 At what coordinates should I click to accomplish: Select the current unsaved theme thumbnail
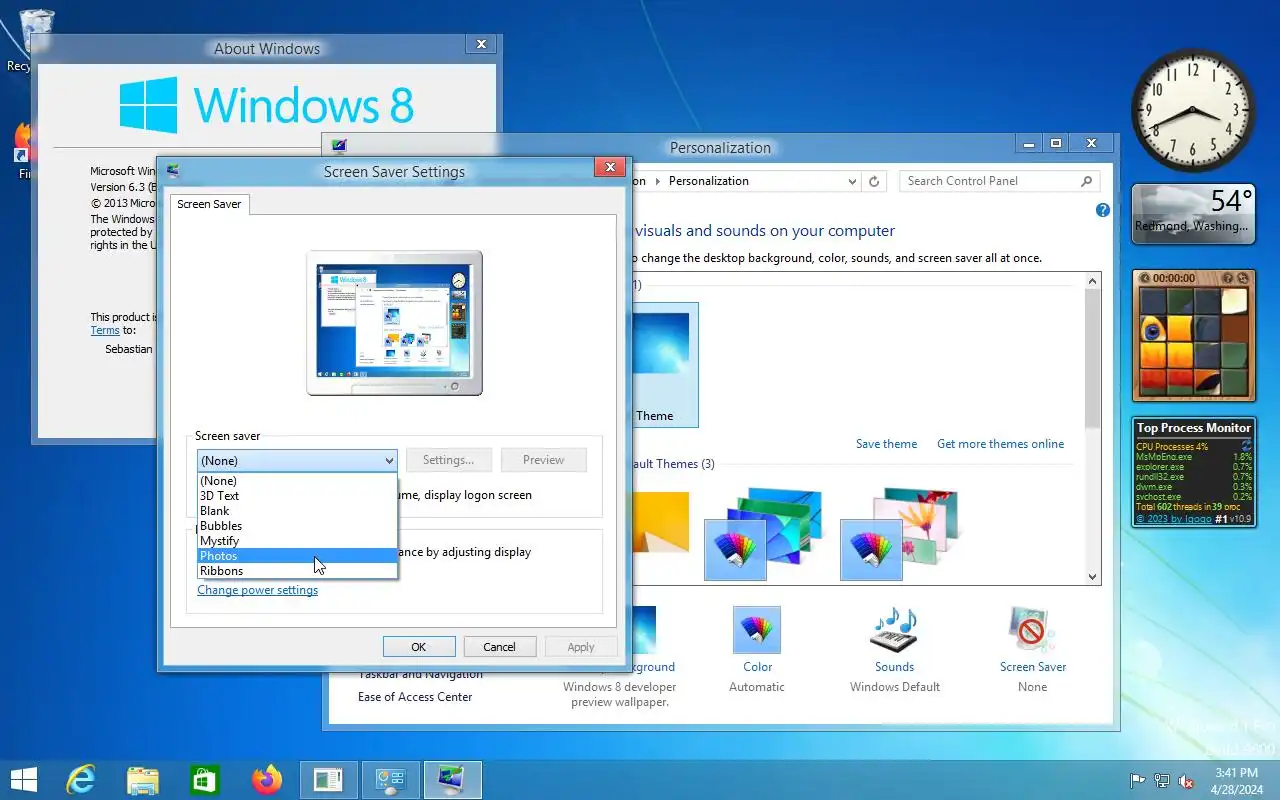(x=665, y=365)
